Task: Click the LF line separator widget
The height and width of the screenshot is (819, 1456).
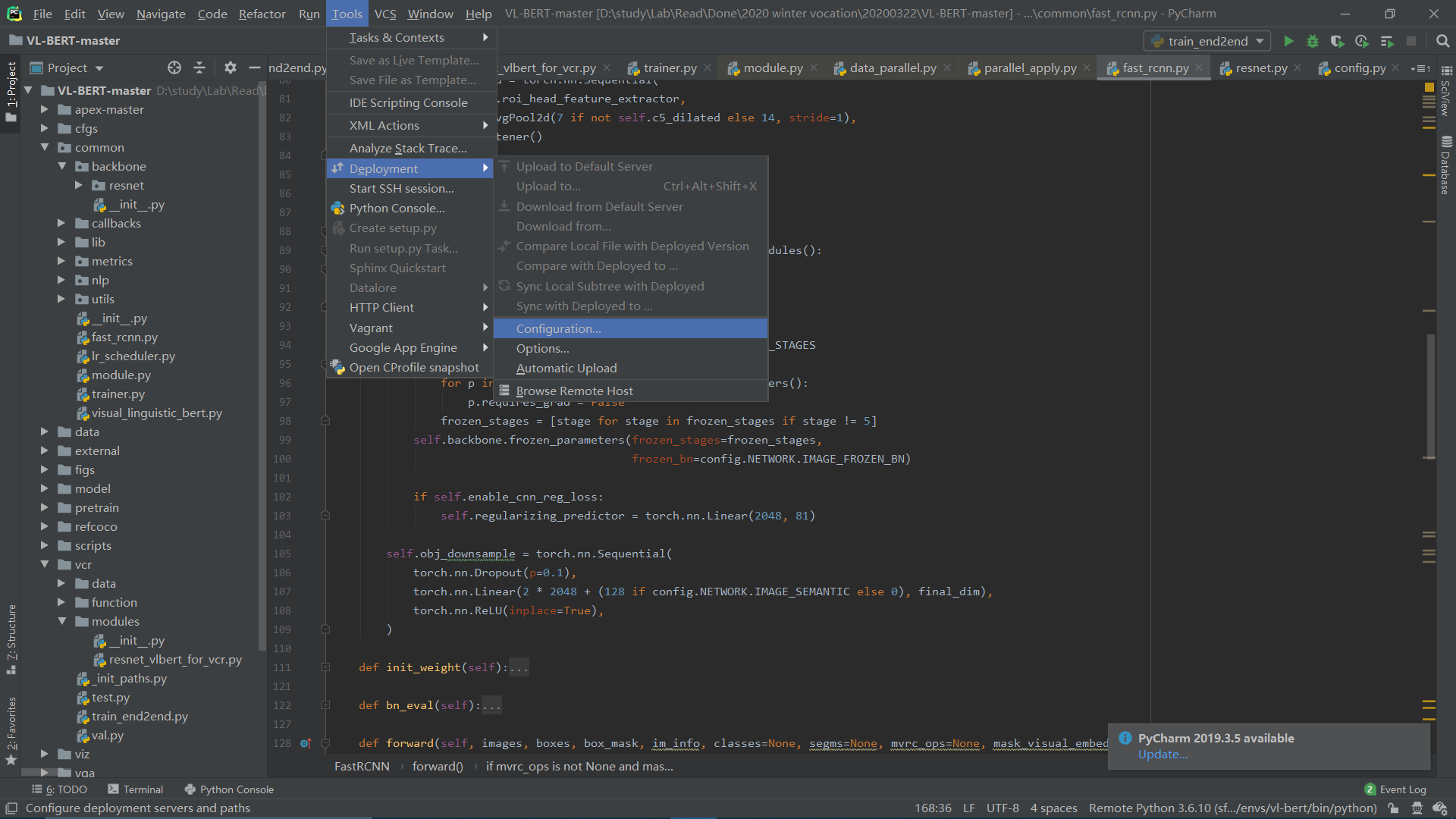Action: 968,808
